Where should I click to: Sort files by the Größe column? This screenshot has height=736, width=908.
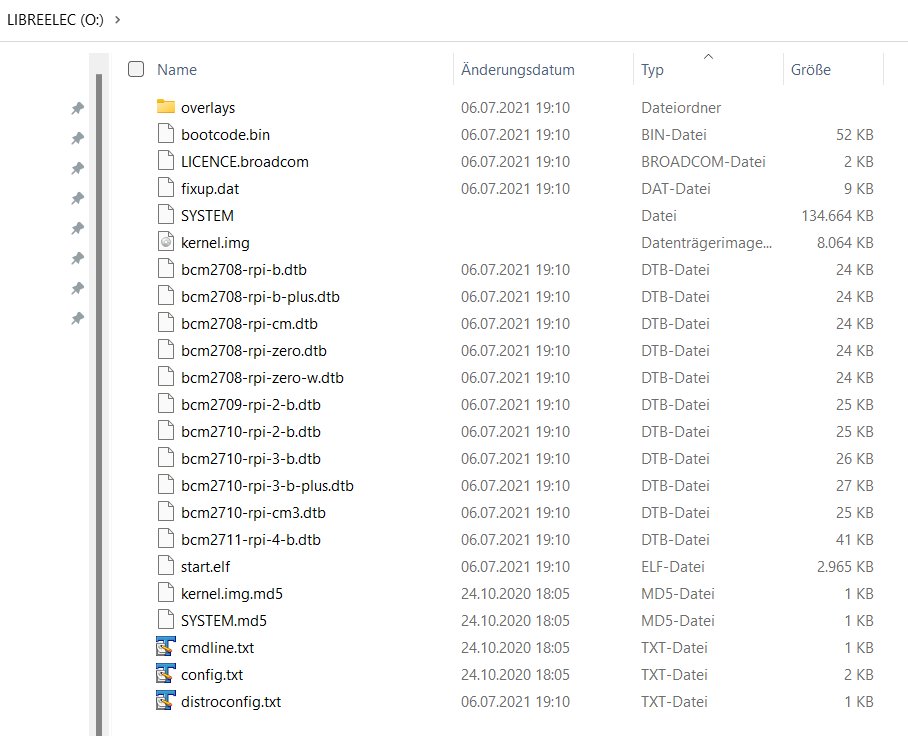point(811,69)
